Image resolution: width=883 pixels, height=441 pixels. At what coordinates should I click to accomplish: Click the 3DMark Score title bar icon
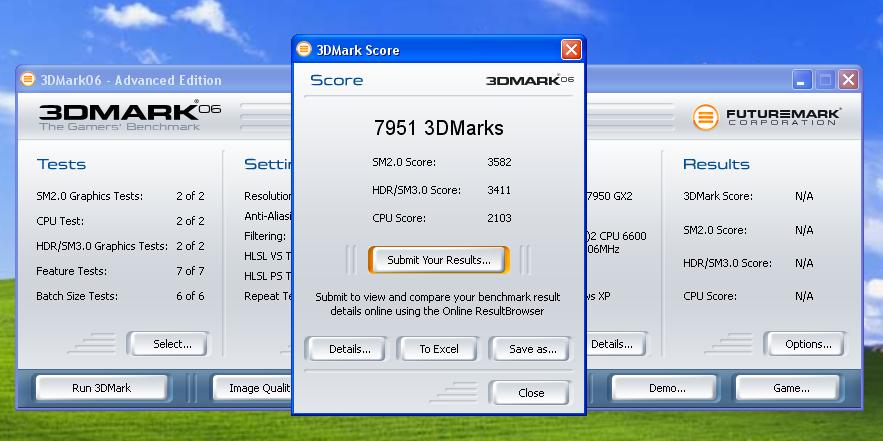point(304,50)
